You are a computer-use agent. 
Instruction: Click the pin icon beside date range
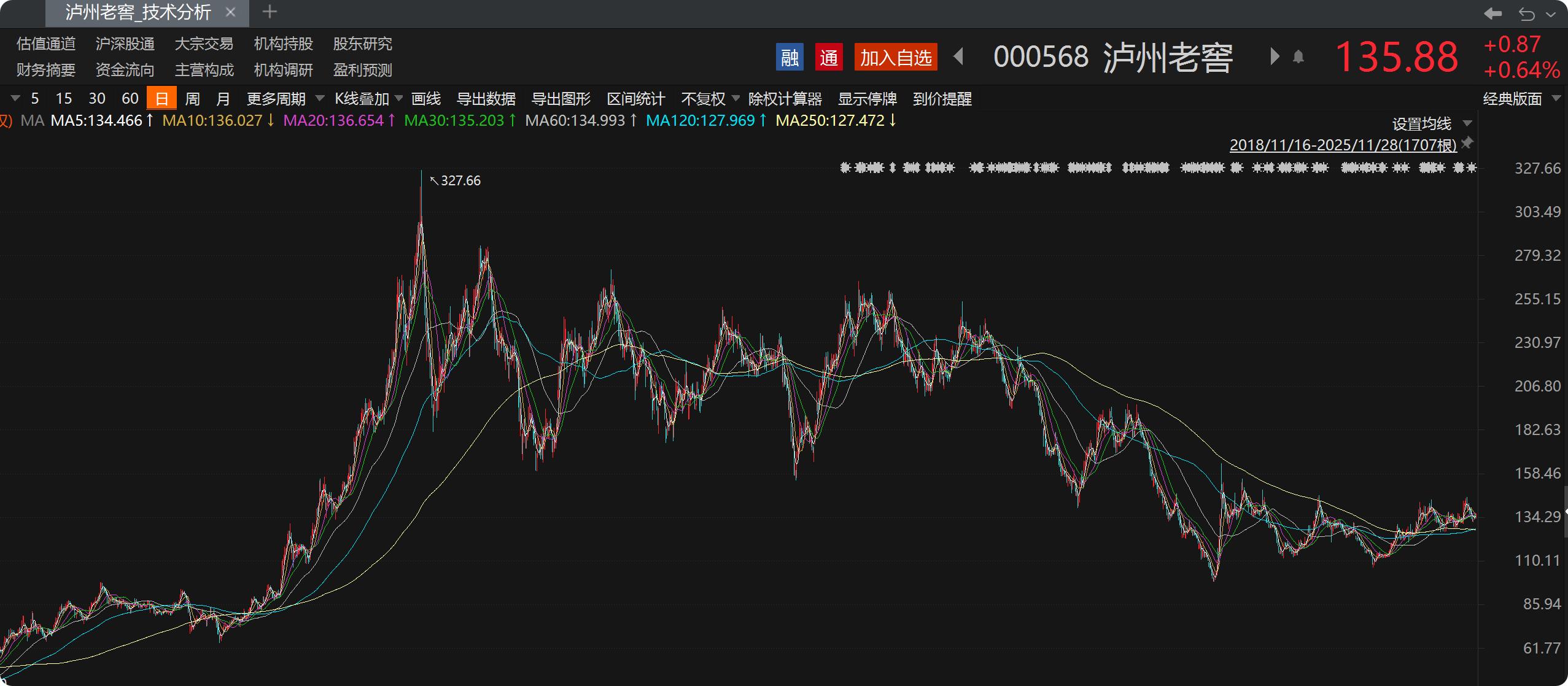coord(1467,143)
